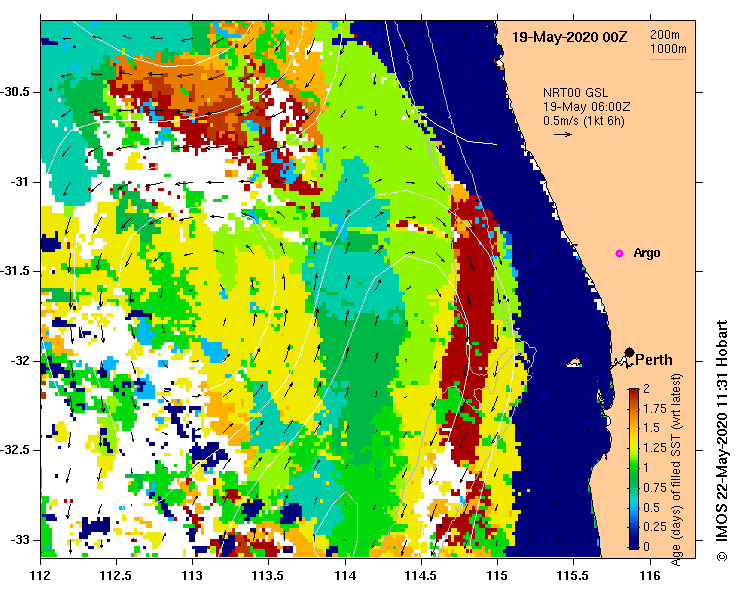Click the latitude axis label '-31'
The width and height of the screenshot is (739, 592).
coord(21,181)
